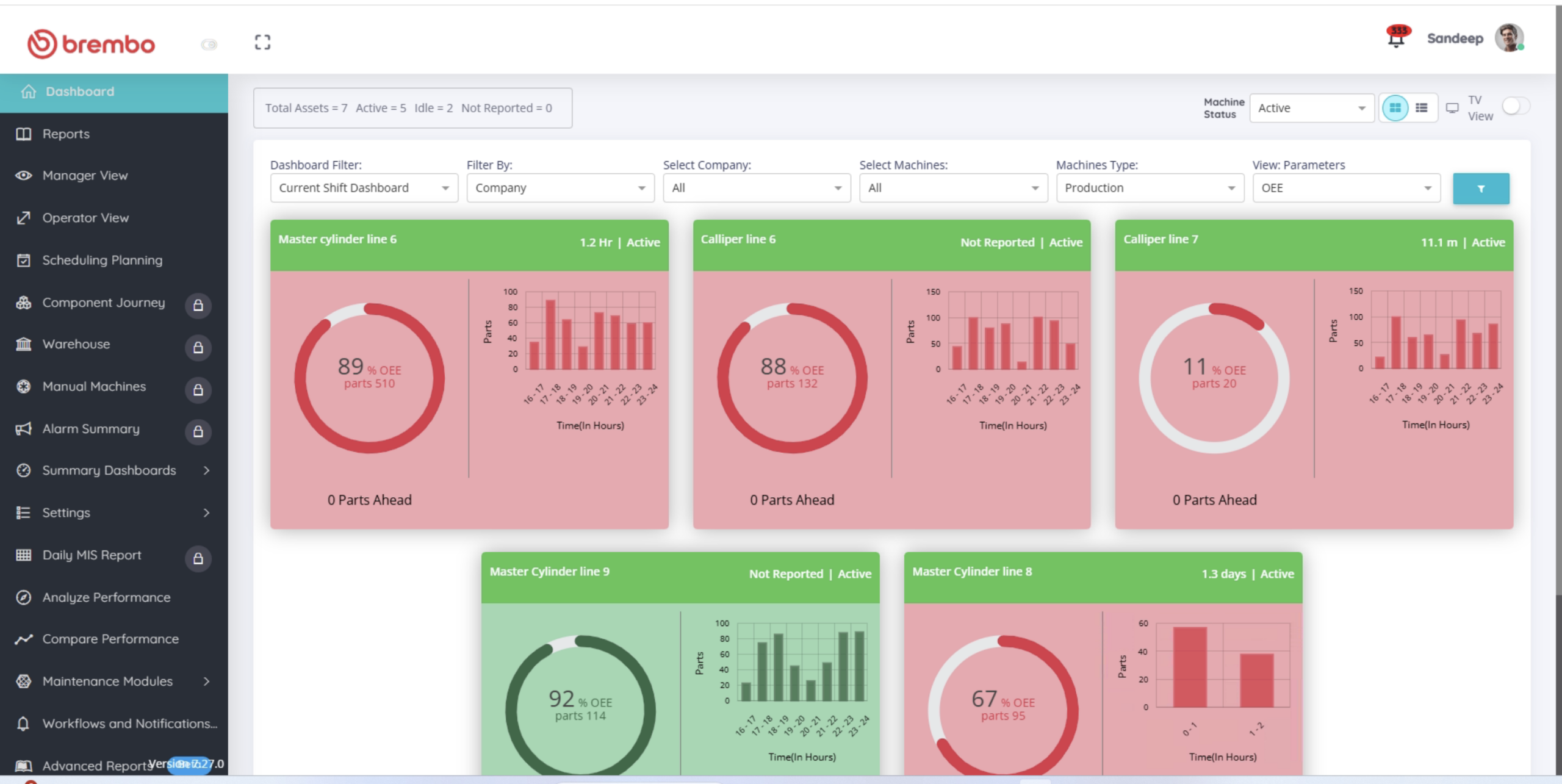This screenshot has width=1562, height=784.
Task: Switch to grid card view
Action: [1395, 108]
